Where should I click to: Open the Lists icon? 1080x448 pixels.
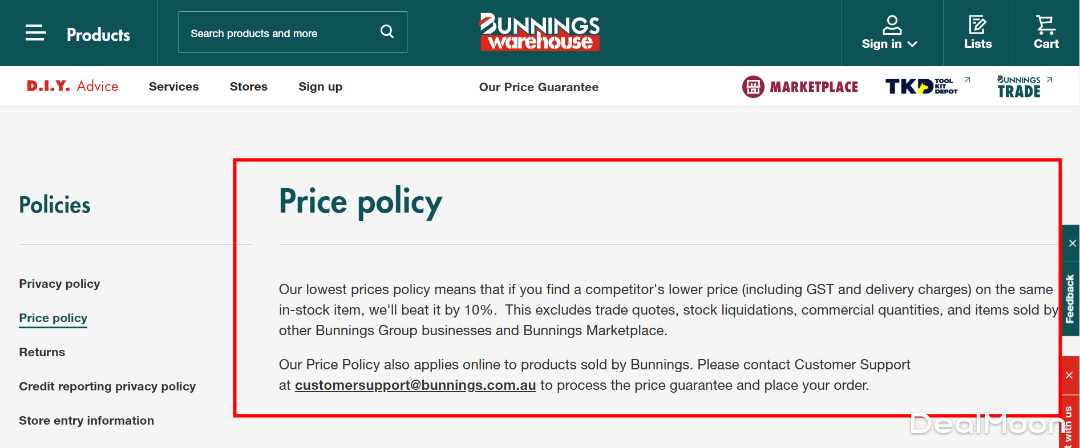(977, 24)
